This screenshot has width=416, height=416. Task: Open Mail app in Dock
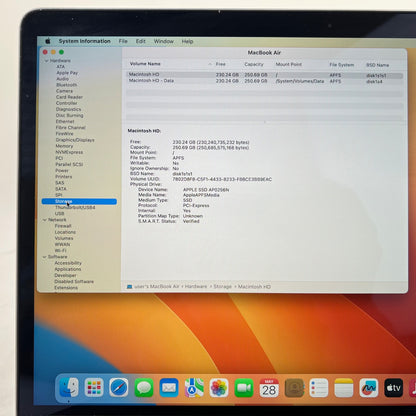pos(169,388)
